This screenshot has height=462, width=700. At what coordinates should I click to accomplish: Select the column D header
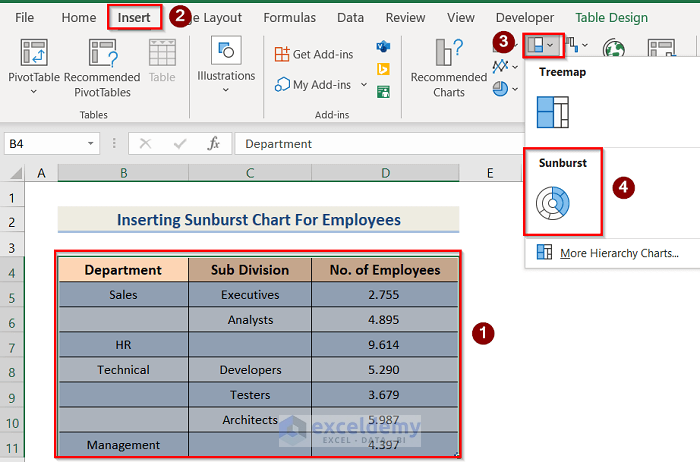click(384, 173)
